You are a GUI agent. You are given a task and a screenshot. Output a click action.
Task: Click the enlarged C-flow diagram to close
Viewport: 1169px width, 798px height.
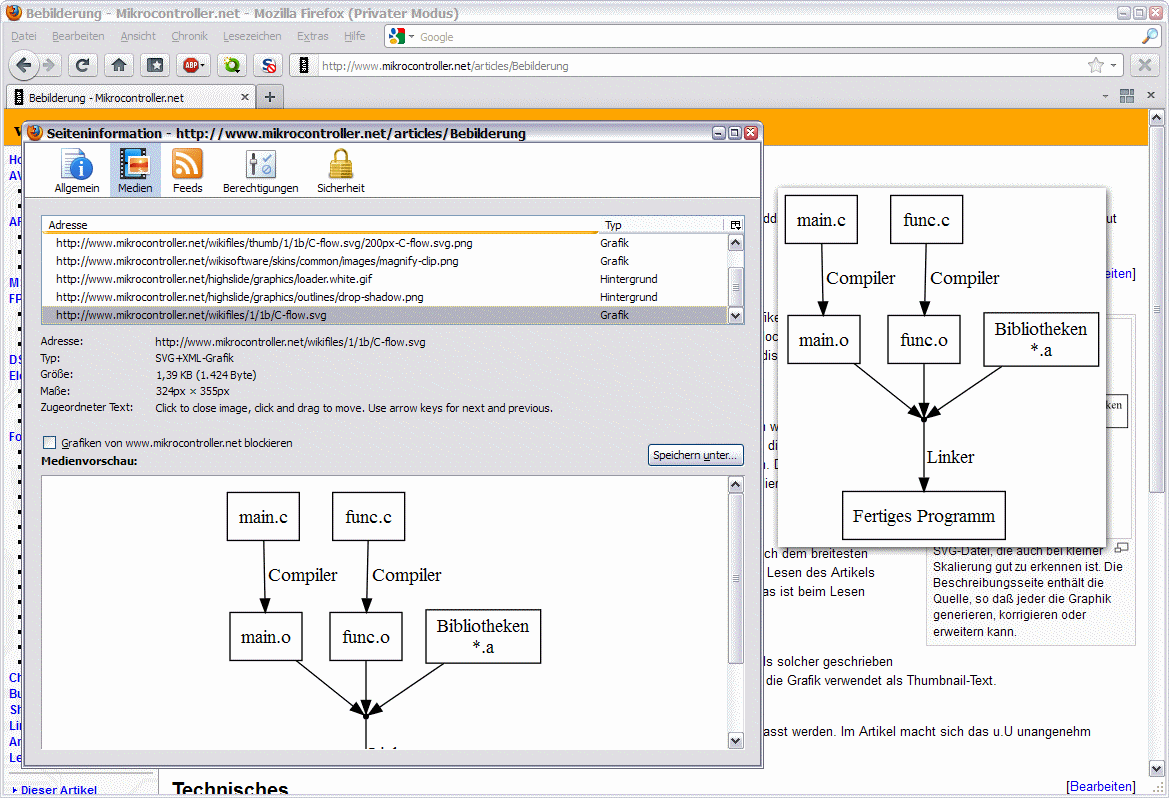942,367
